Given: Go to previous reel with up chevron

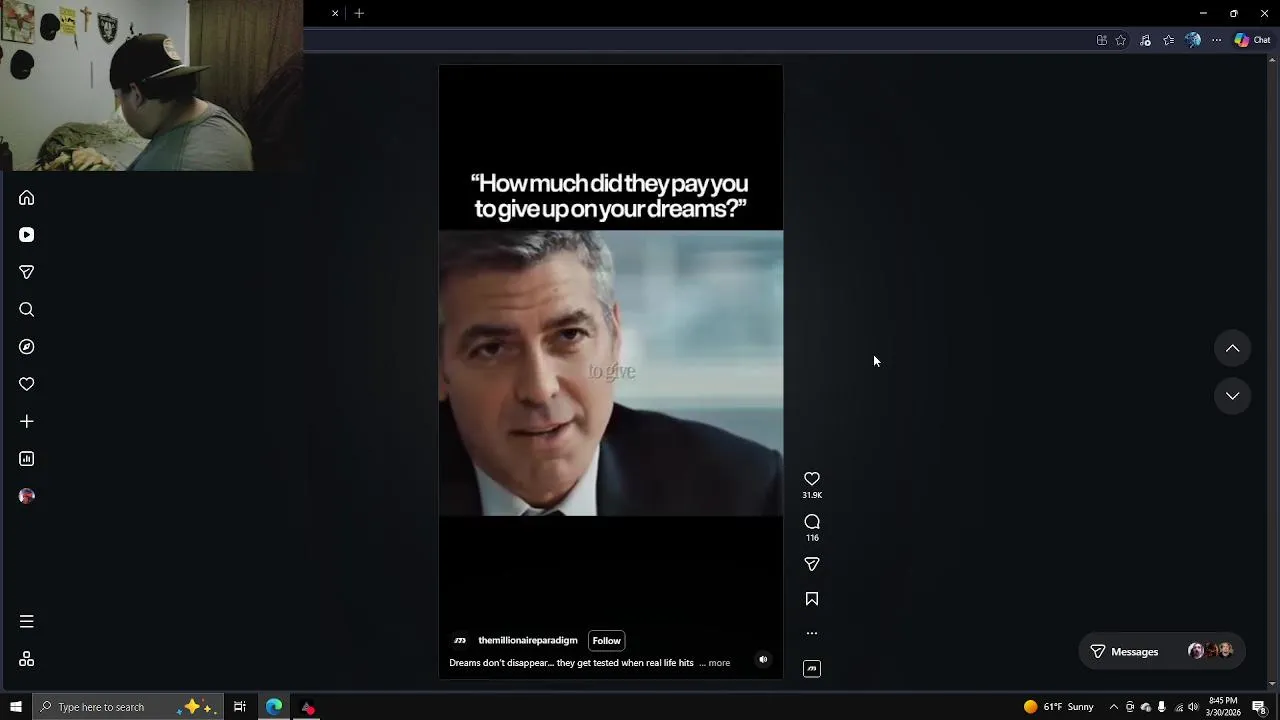Looking at the screenshot, I should tap(1233, 348).
